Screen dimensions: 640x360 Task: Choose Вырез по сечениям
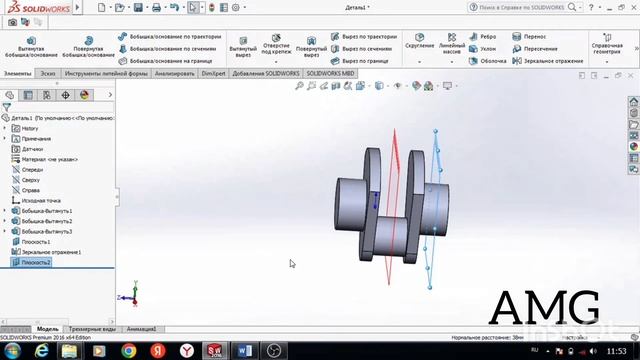click(362, 49)
